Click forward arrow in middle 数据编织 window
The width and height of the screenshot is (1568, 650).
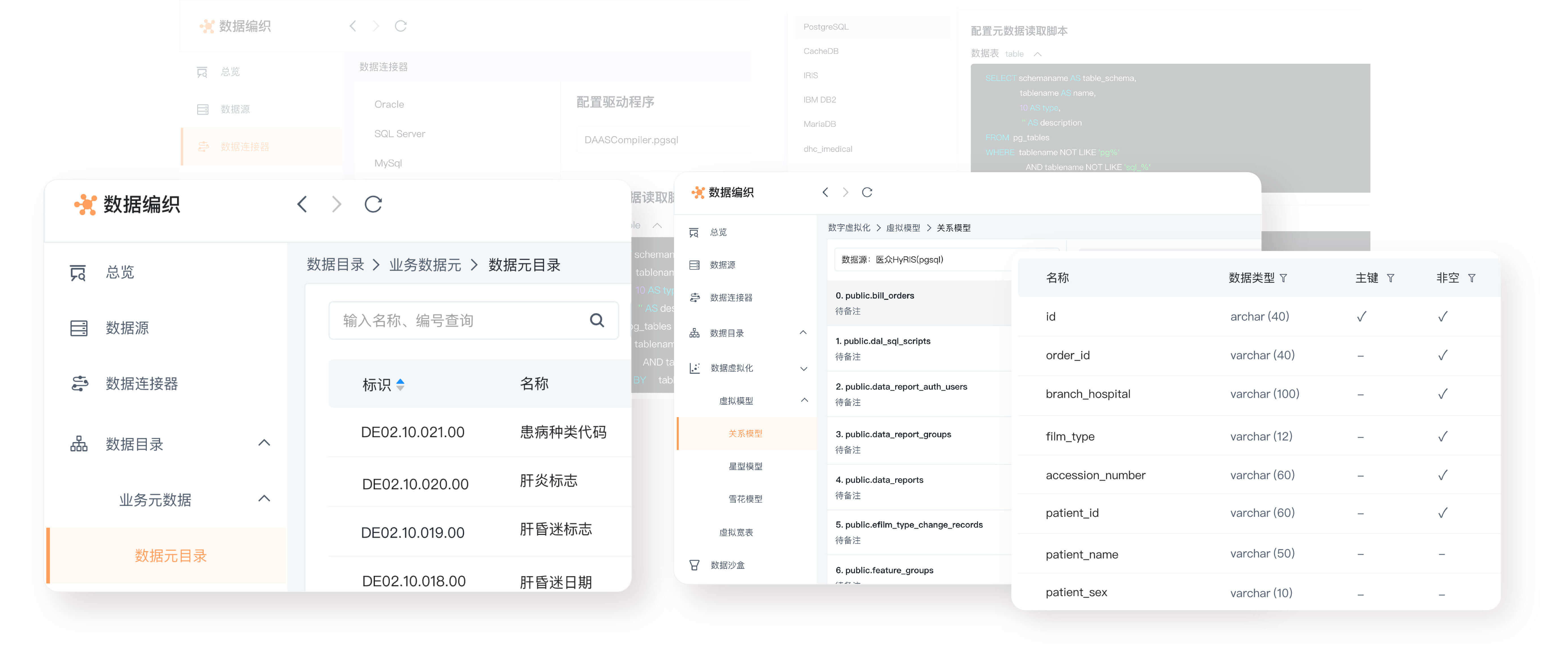[x=846, y=192]
